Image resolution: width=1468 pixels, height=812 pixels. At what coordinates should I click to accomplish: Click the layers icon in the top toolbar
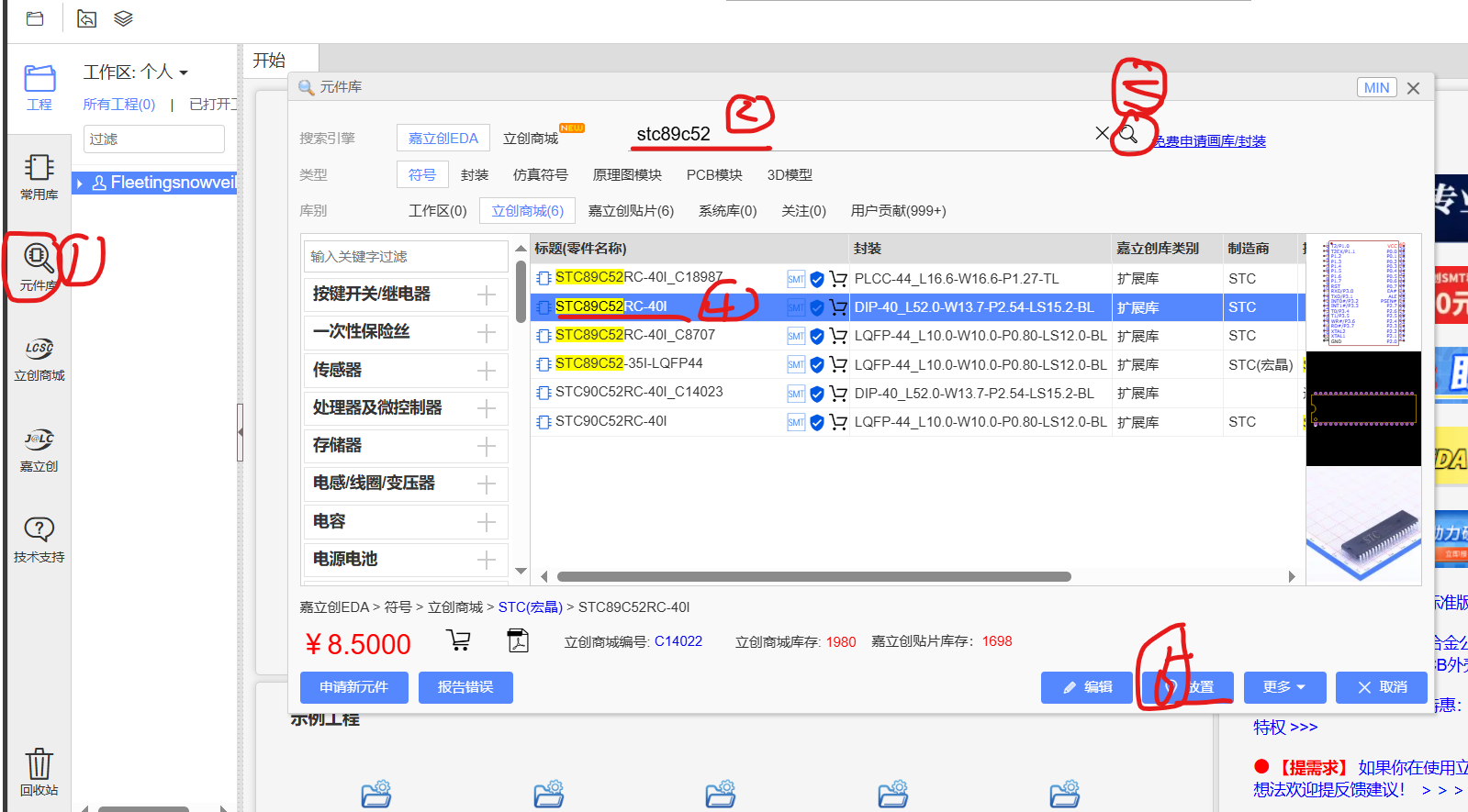point(123,18)
